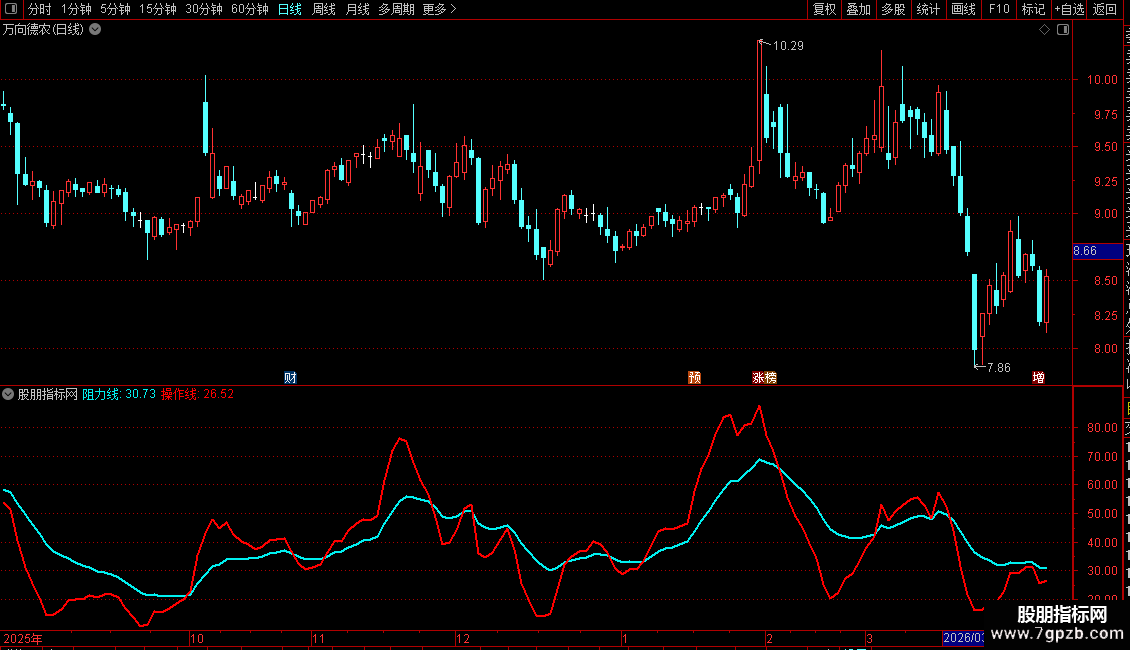Select the 15分钟 period tab
Image resolution: width=1130 pixels, height=650 pixels.
coord(158,9)
